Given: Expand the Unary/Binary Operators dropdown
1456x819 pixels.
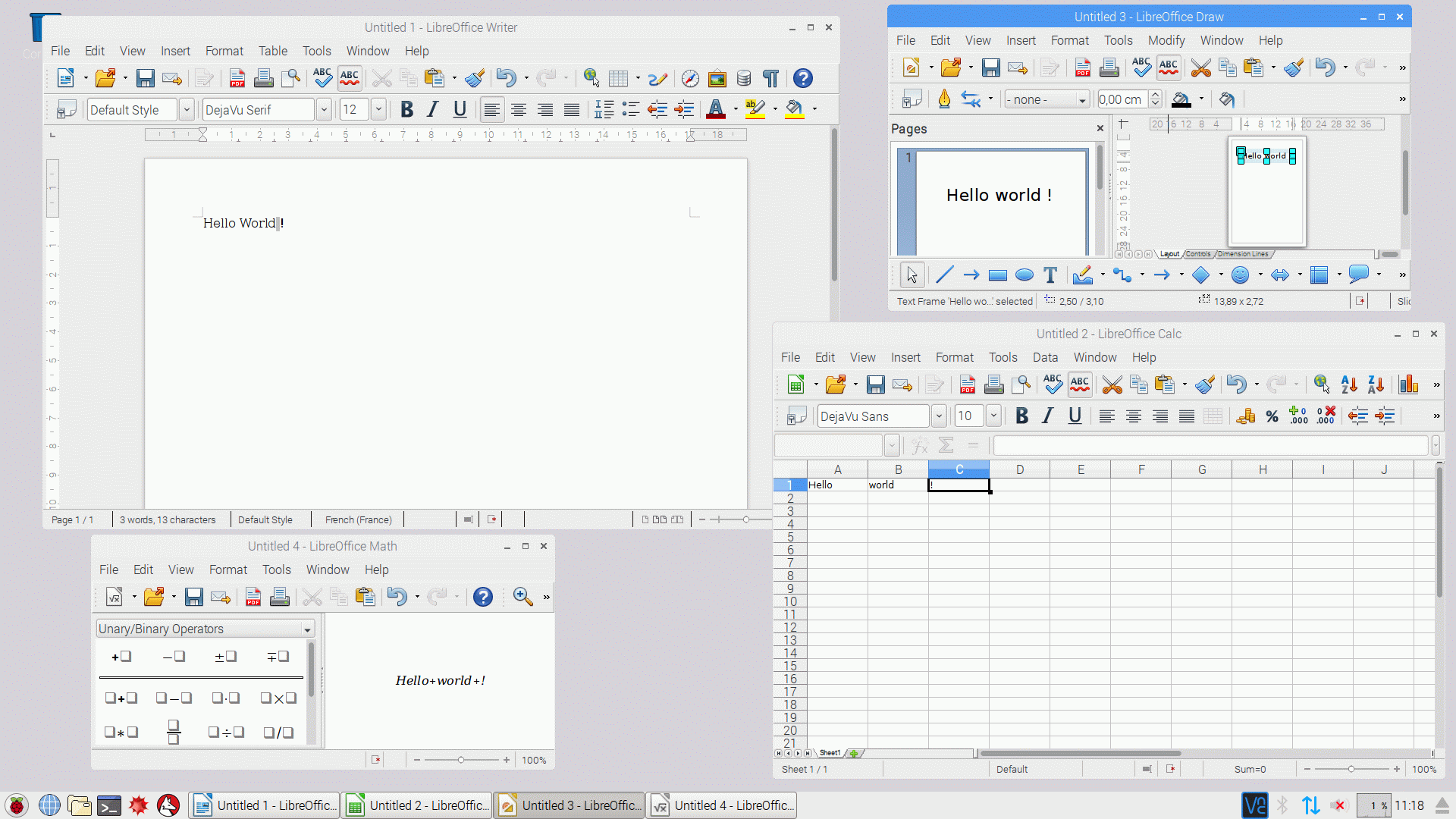Looking at the screenshot, I should [x=307, y=629].
